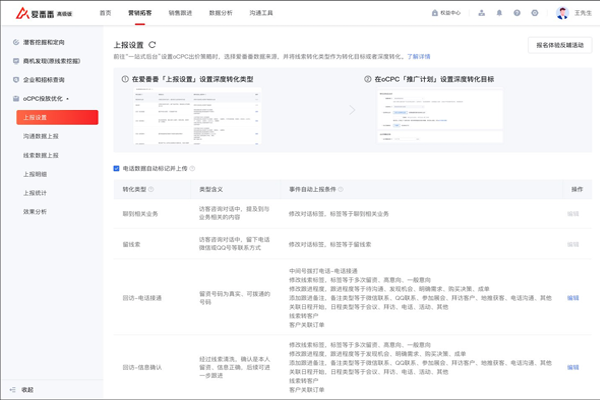Open the notification bell in top bar
Viewport: 600px width, 400px height.
[x=499, y=13]
